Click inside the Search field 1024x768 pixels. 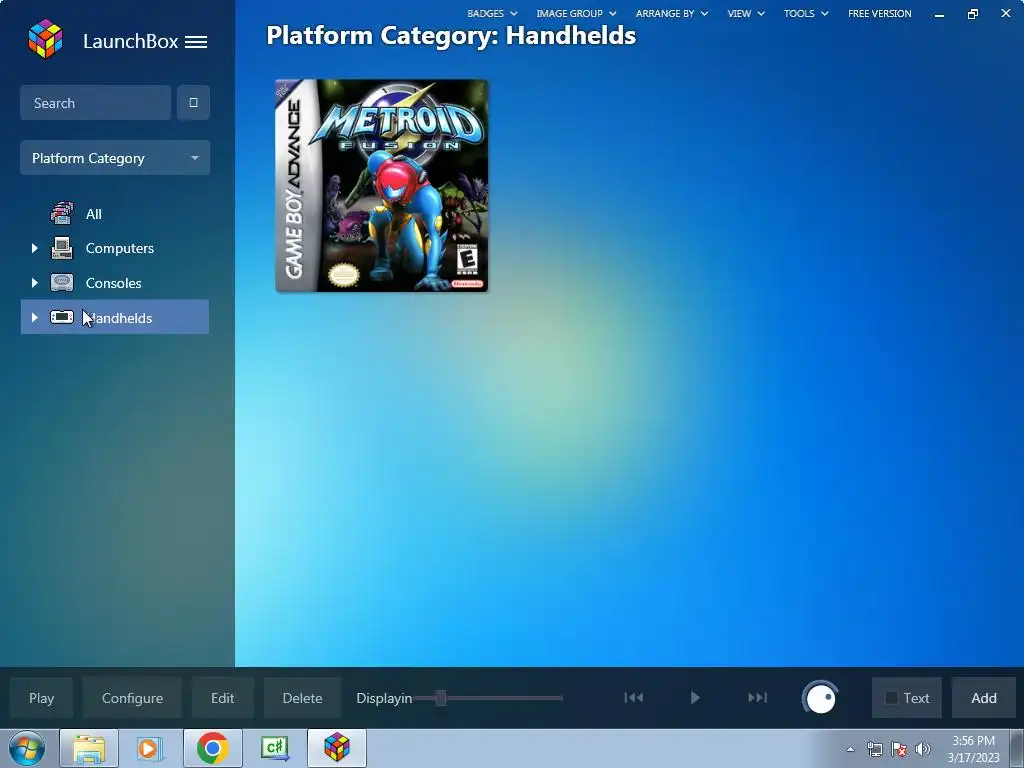coord(95,103)
